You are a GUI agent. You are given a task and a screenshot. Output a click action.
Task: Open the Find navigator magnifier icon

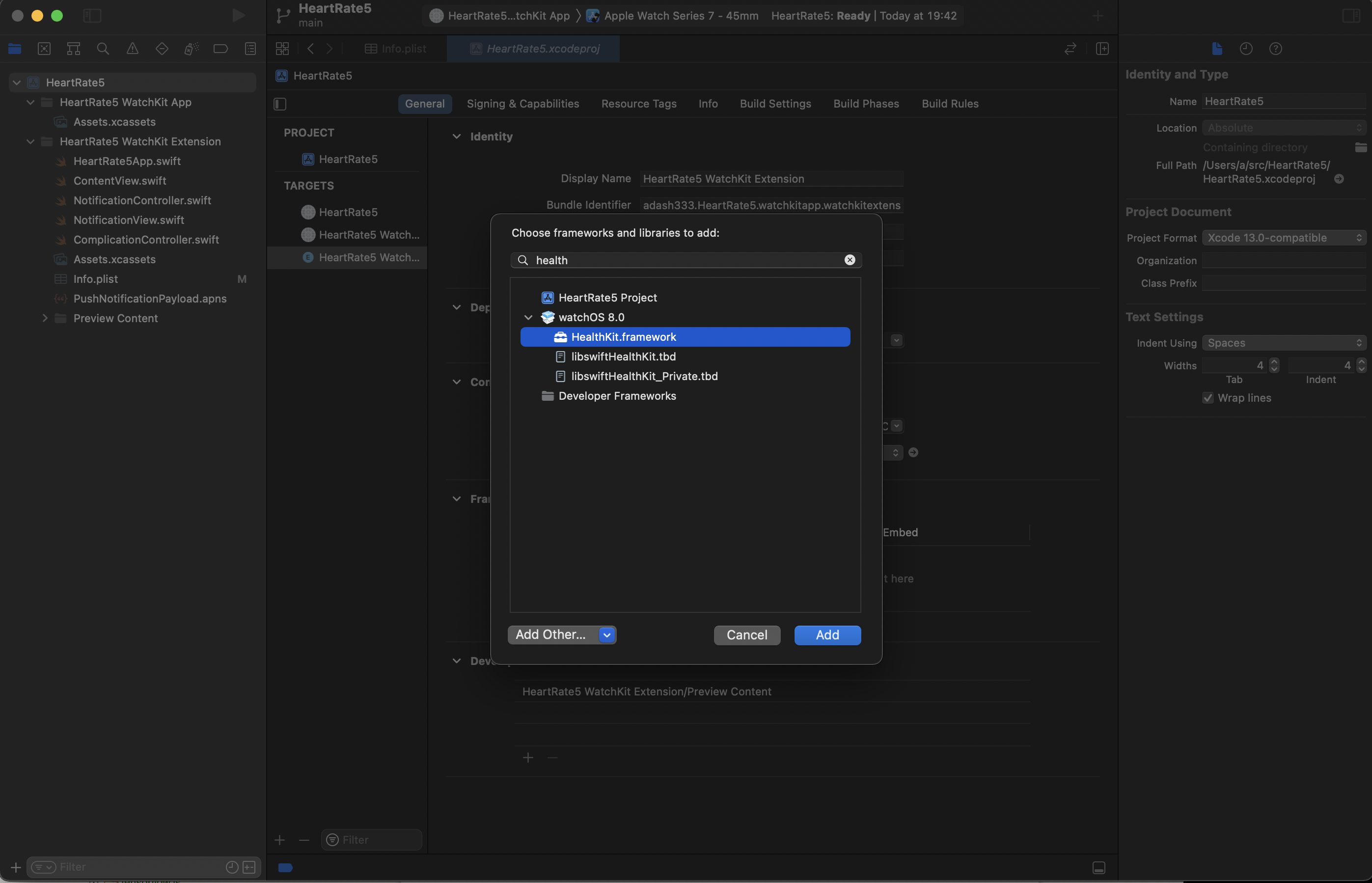click(103, 49)
